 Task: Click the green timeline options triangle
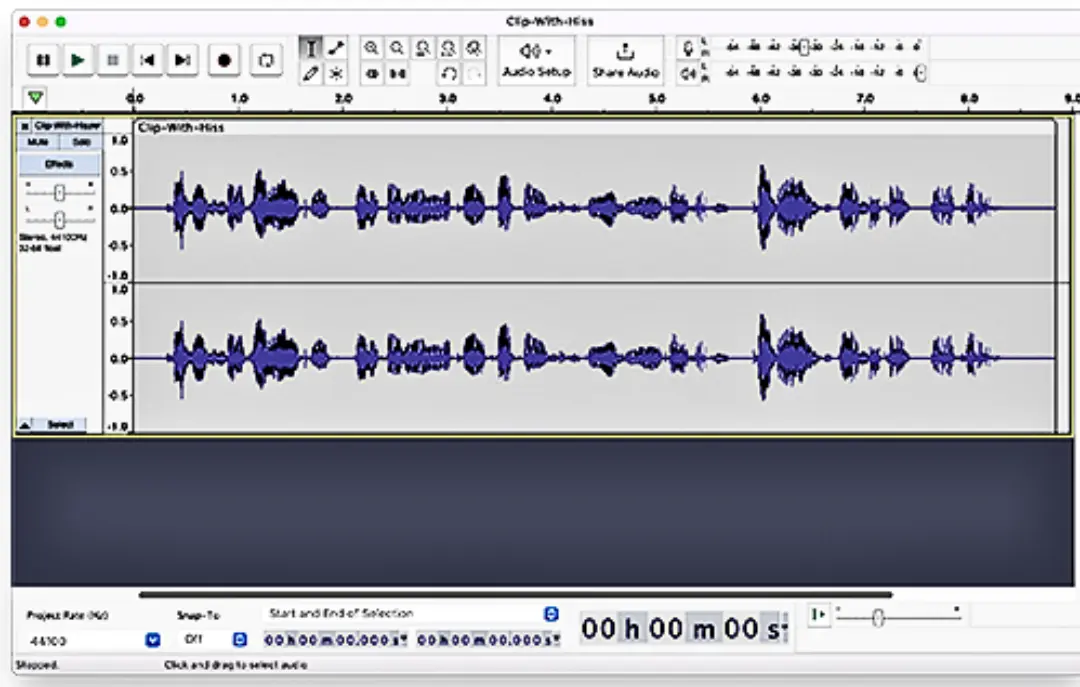(x=35, y=98)
